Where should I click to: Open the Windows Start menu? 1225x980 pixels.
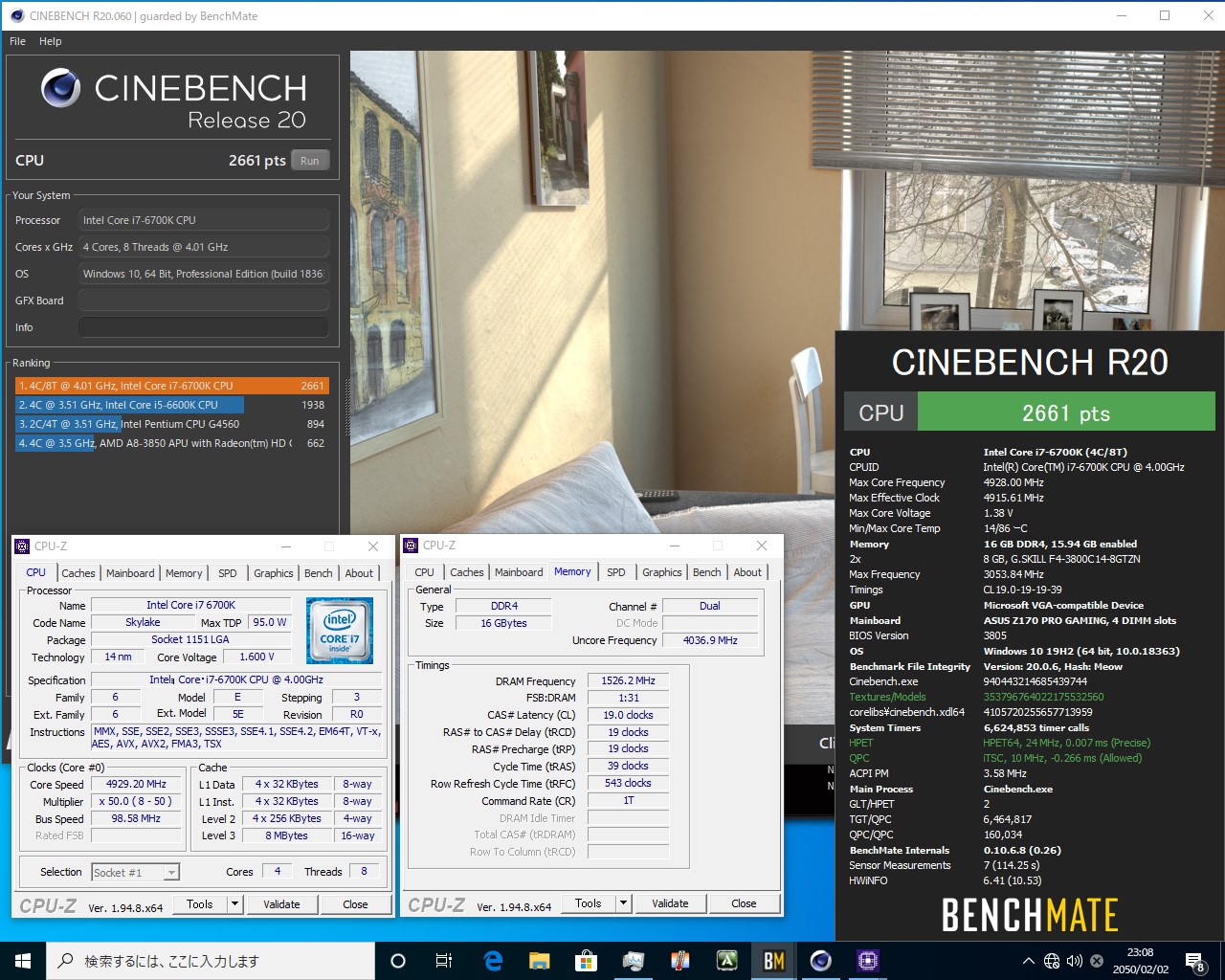pos(23,961)
